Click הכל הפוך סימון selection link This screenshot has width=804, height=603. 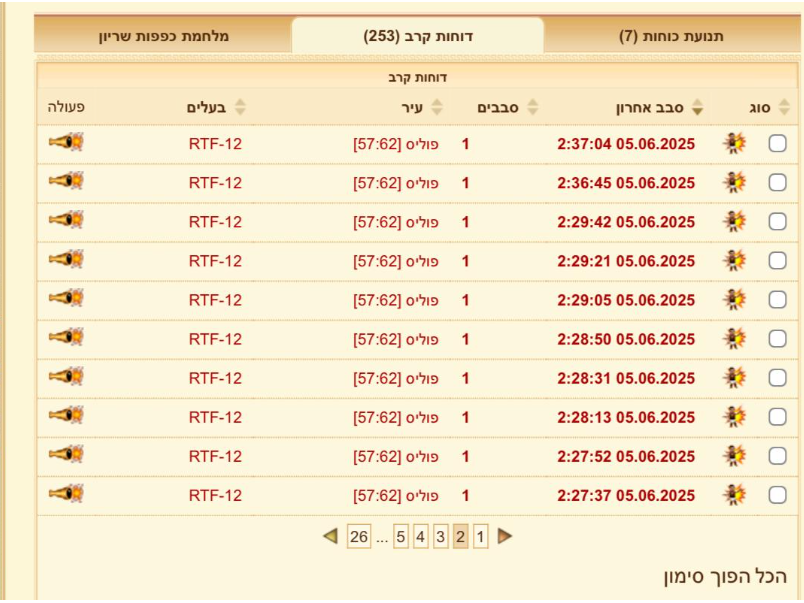click(725, 576)
